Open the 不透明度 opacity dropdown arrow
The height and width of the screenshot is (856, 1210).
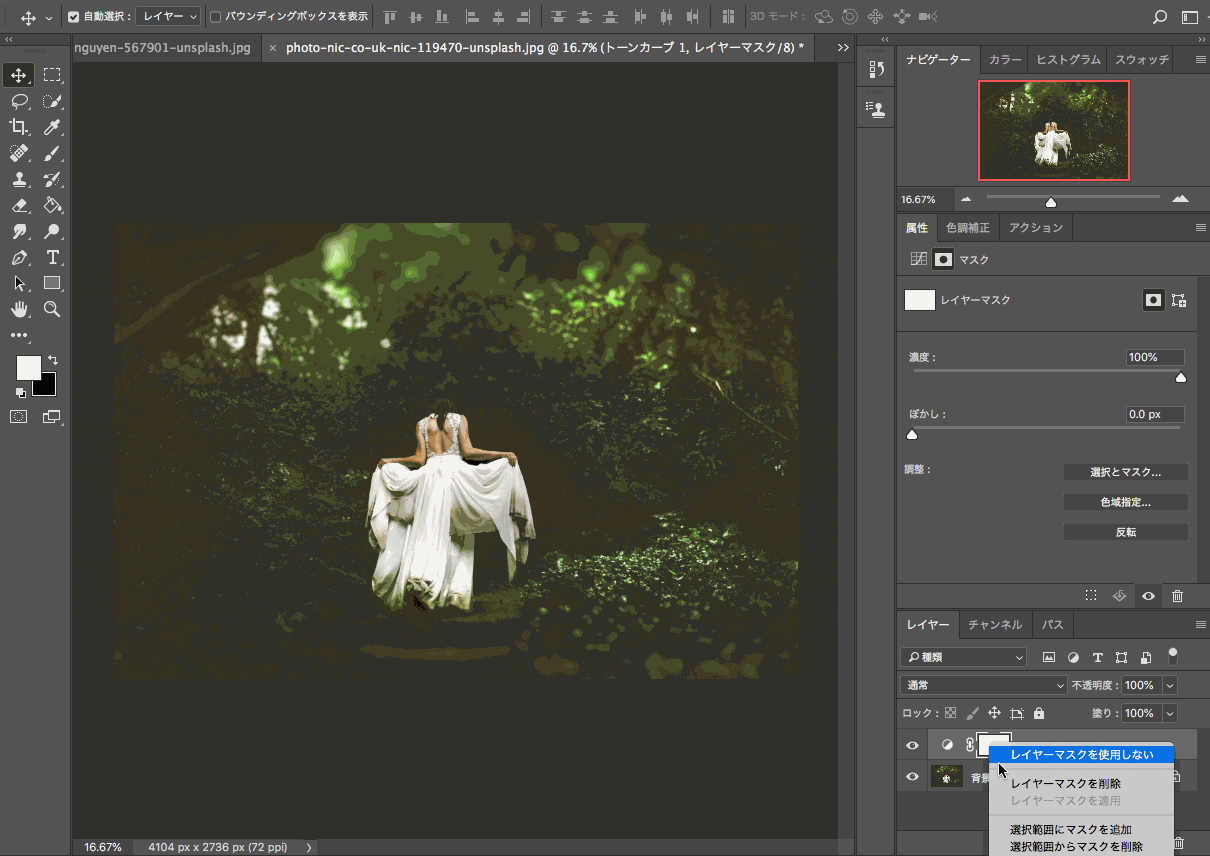(x=1170, y=685)
